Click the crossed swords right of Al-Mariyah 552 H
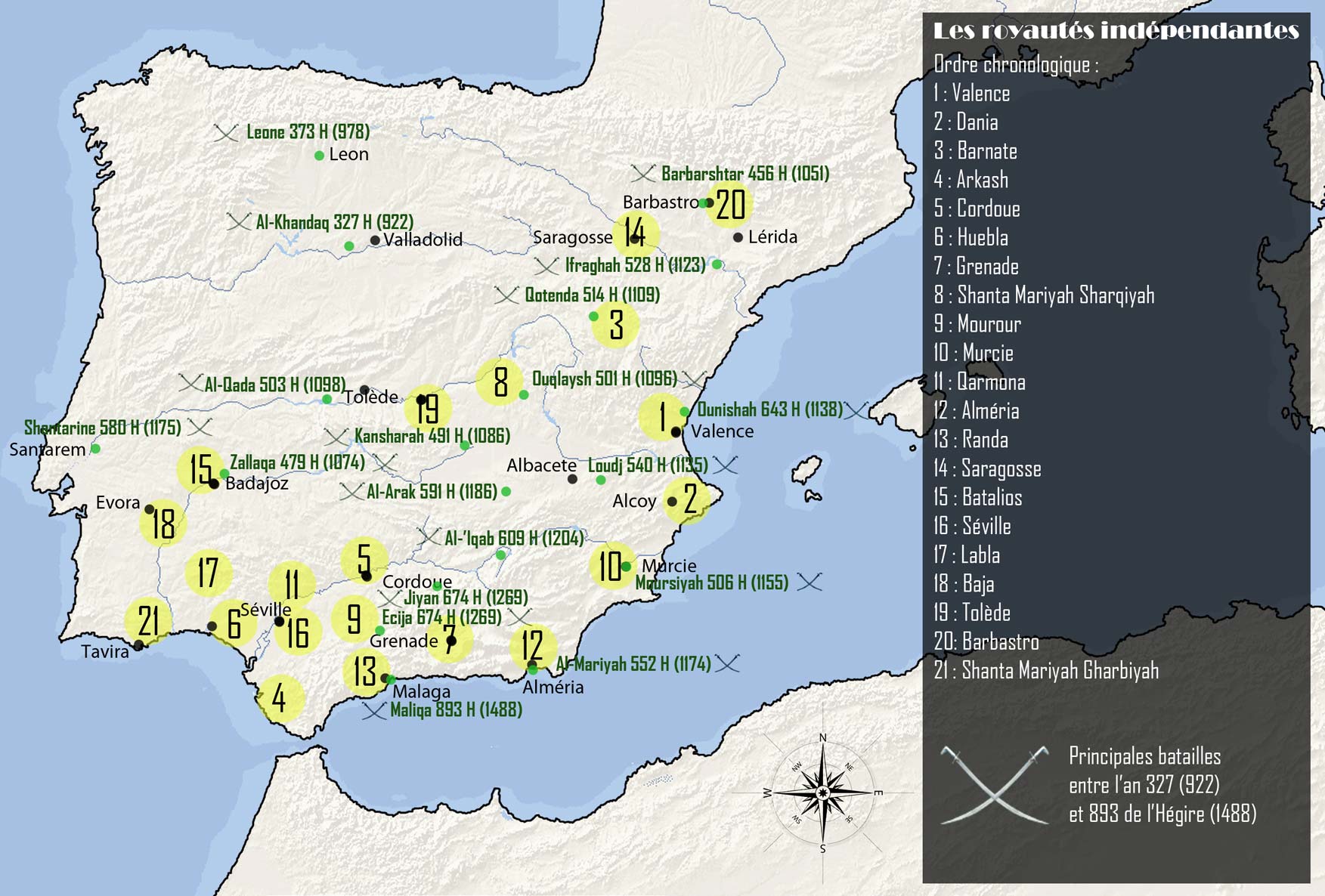 [727, 664]
